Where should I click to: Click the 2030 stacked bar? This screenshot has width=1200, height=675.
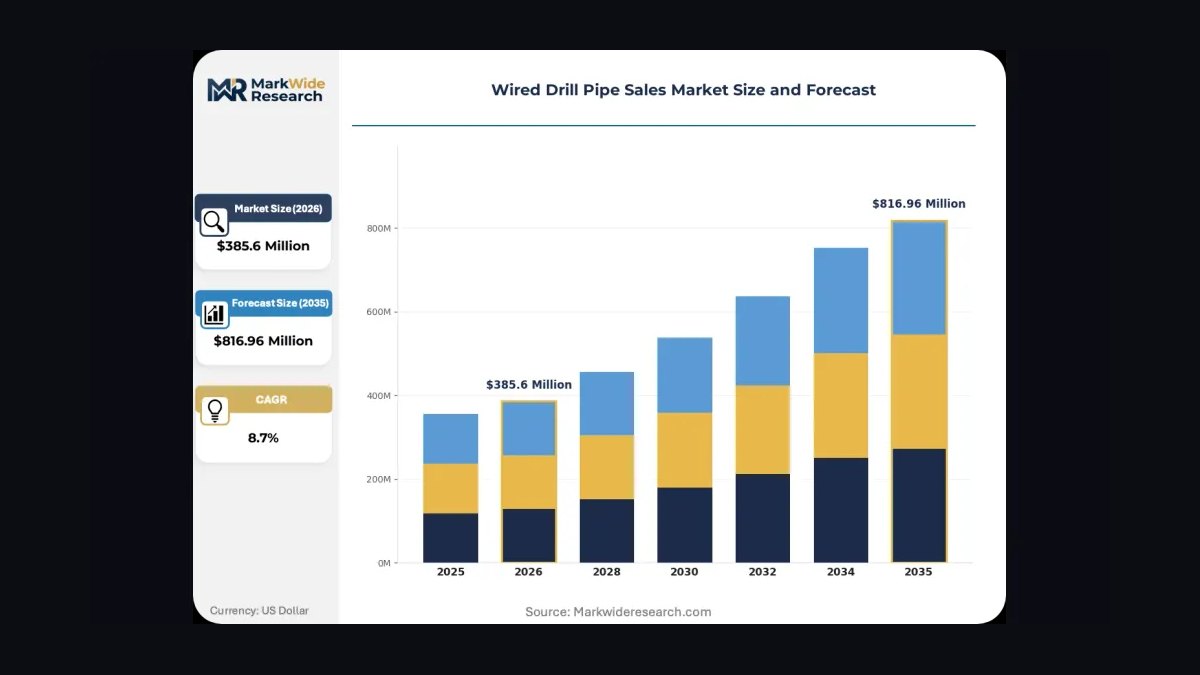click(x=684, y=450)
